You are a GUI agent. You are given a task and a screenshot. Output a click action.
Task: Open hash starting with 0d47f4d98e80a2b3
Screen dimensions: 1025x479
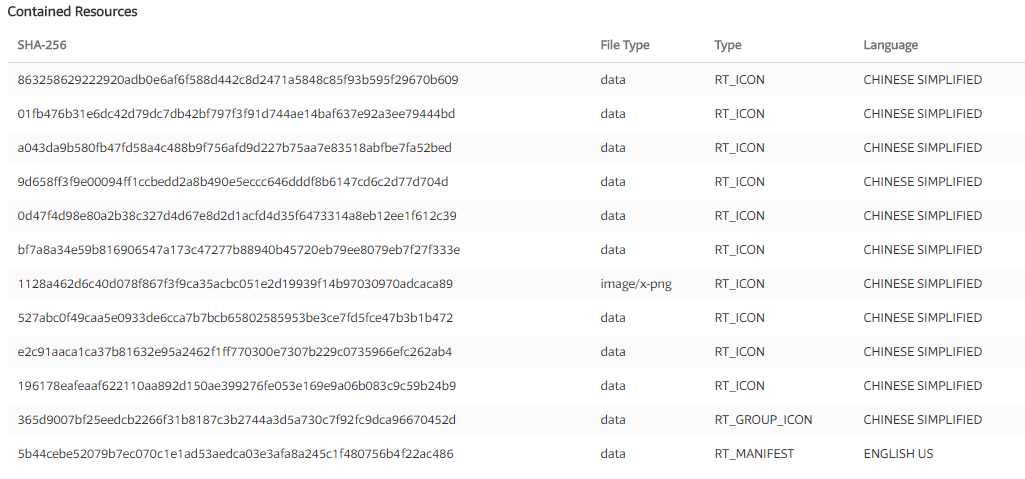click(237, 216)
